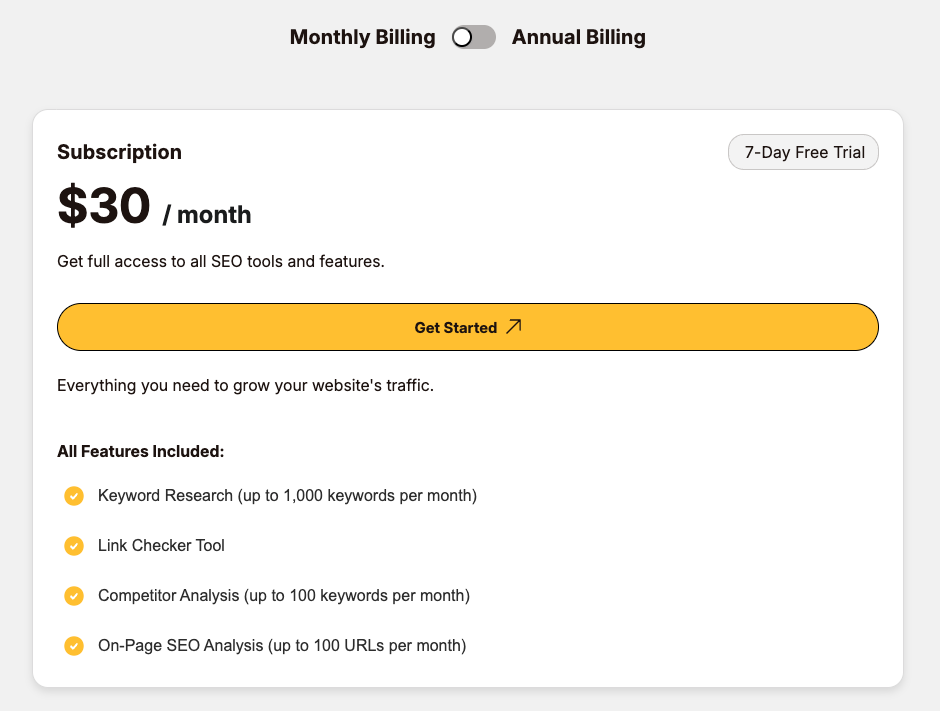Select the Link Checker Tool text

click(161, 546)
